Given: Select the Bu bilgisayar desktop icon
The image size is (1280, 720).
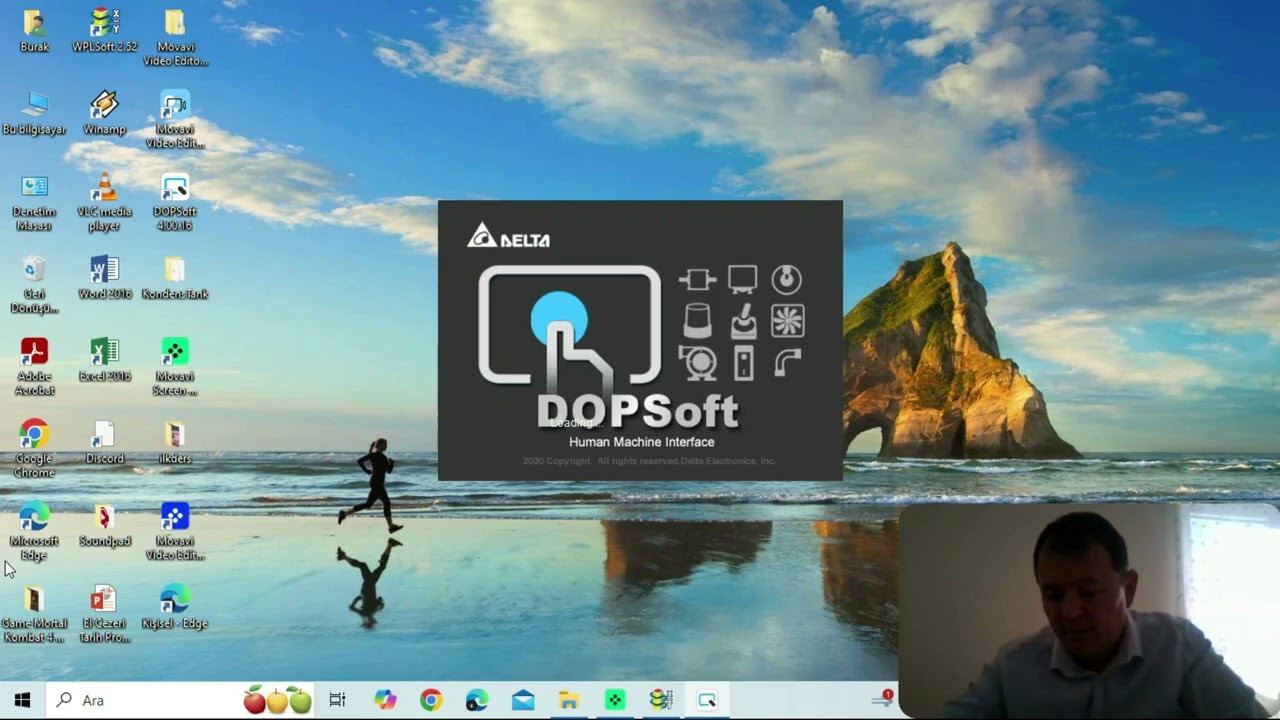Looking at the screenshot, I should click(34, 113).
